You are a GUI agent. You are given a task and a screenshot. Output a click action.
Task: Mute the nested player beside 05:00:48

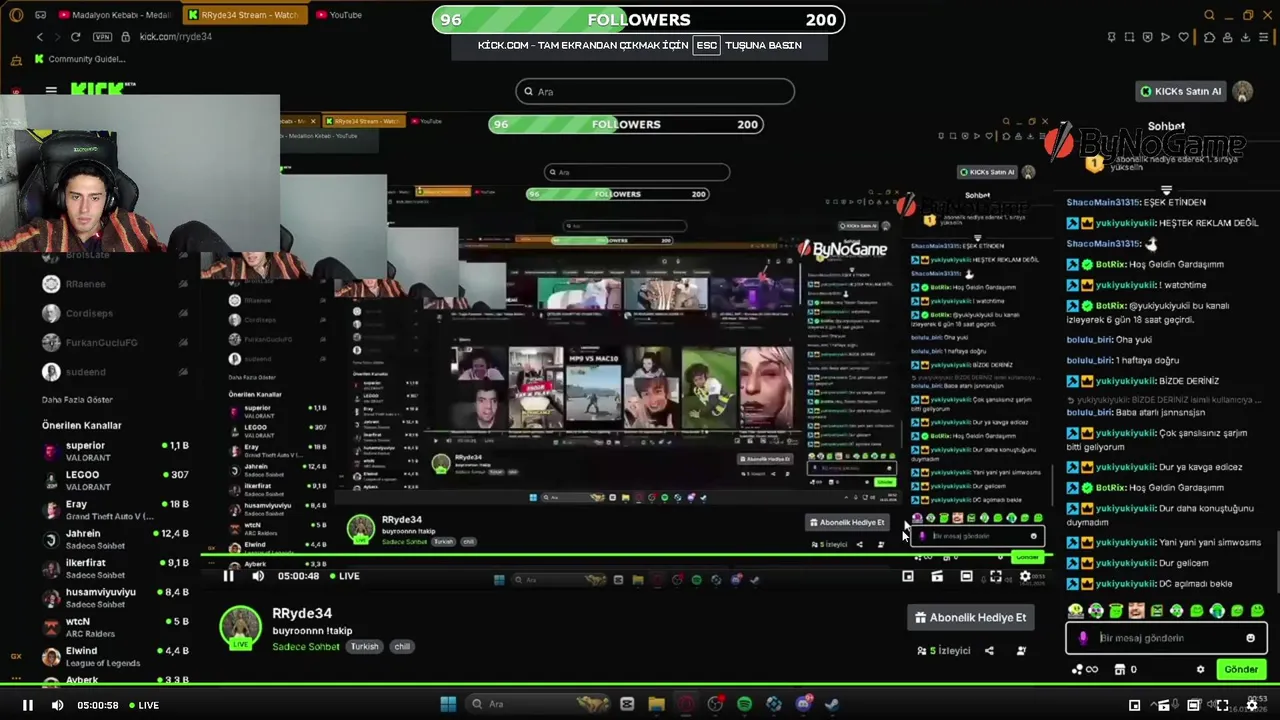(x=258, y=576)
